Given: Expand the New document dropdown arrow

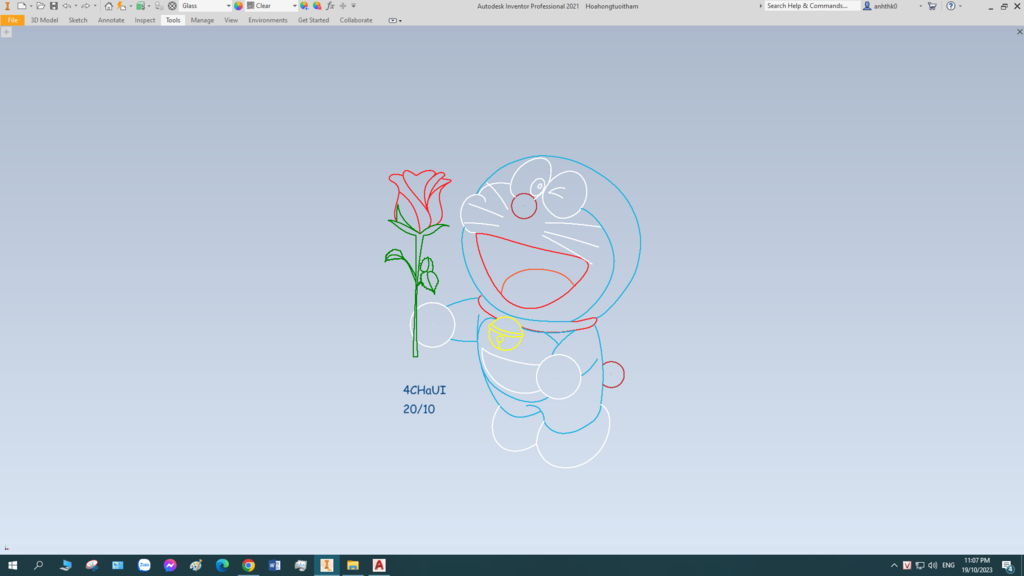Looking at the screenshot, I should pyautogui.click(x=31, y=6).
